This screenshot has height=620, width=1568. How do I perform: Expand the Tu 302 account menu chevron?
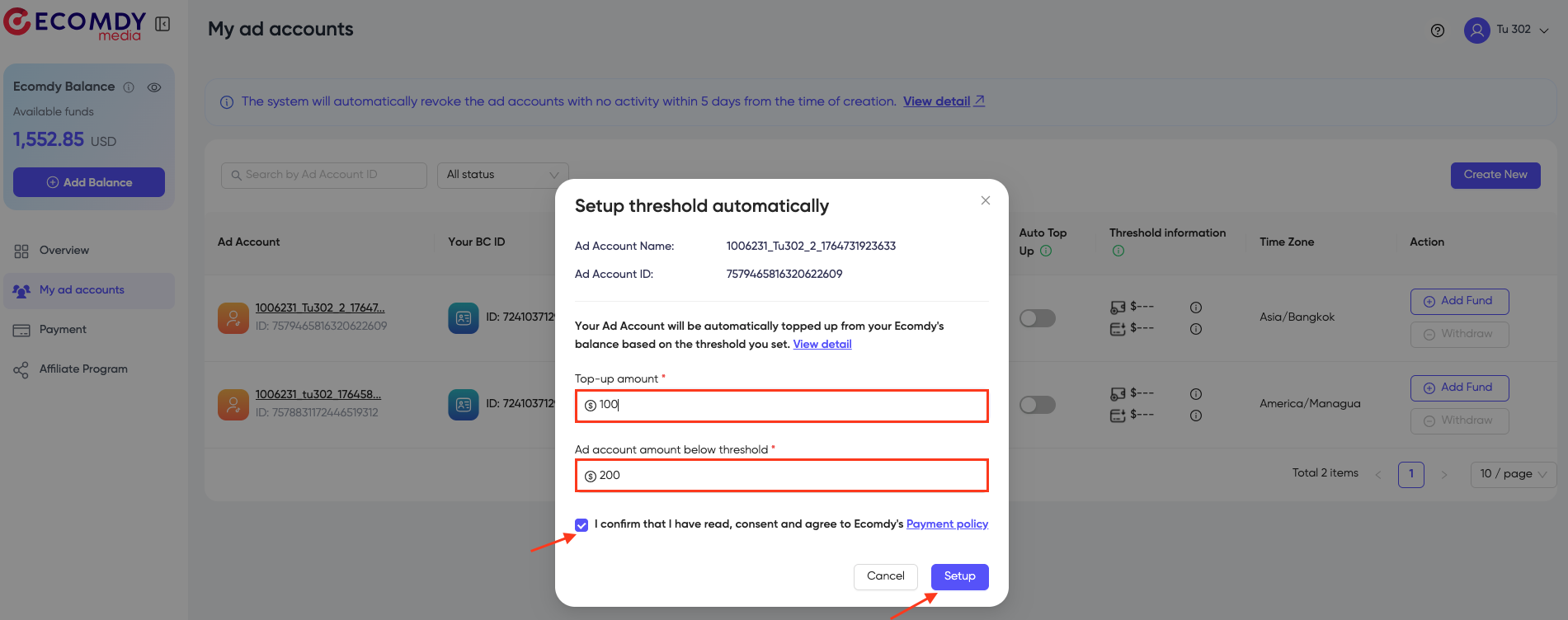(x=1544, y=31)
